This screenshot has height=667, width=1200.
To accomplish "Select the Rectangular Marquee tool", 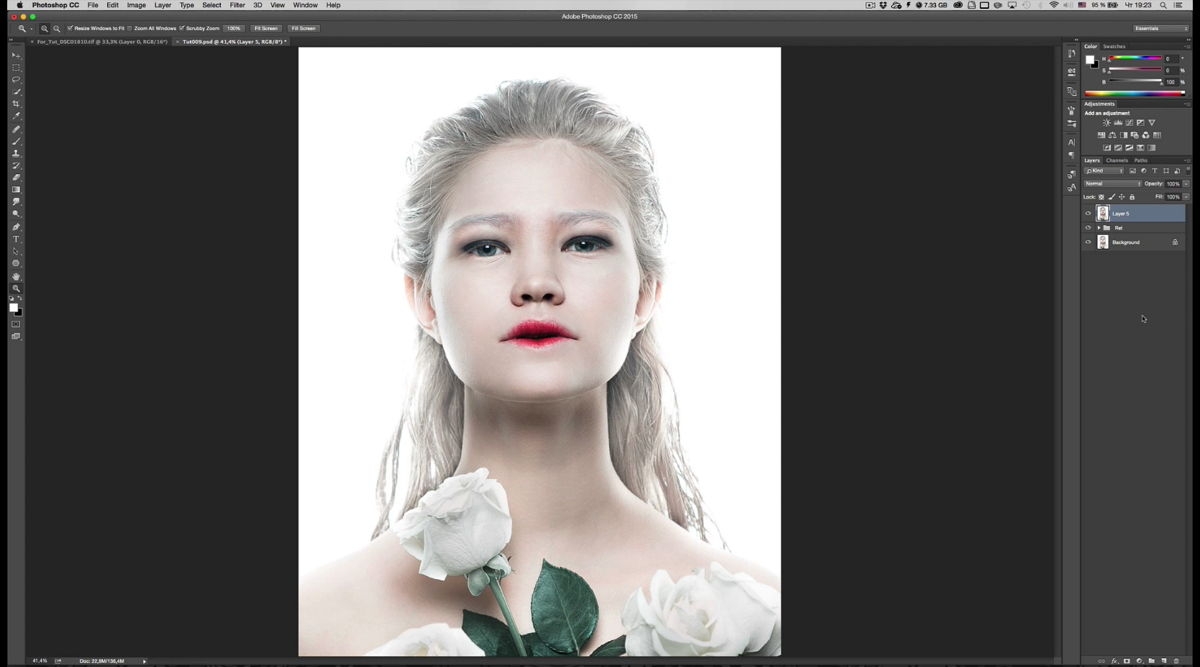I will point(16,67).
